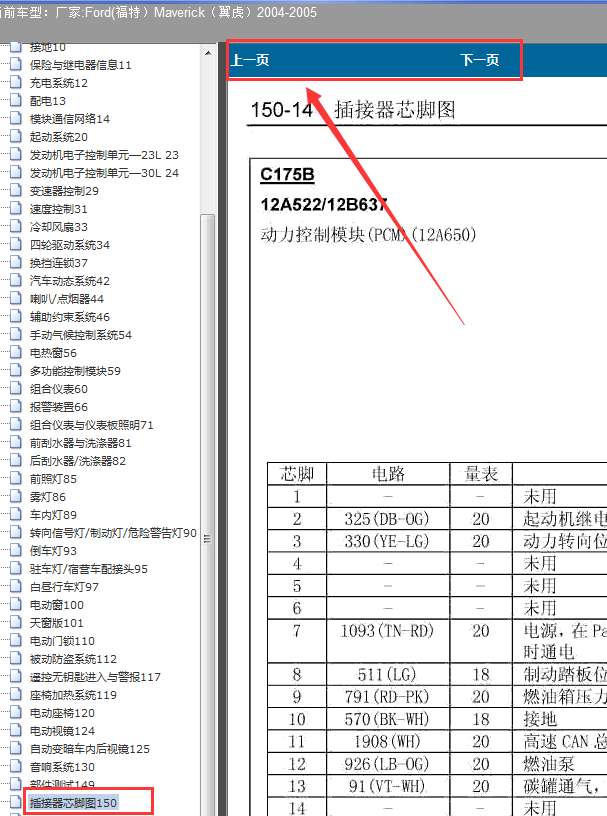Select tree item 速度控制31
The width and height of the screenshot is (607, 816).
pos(59,209)
